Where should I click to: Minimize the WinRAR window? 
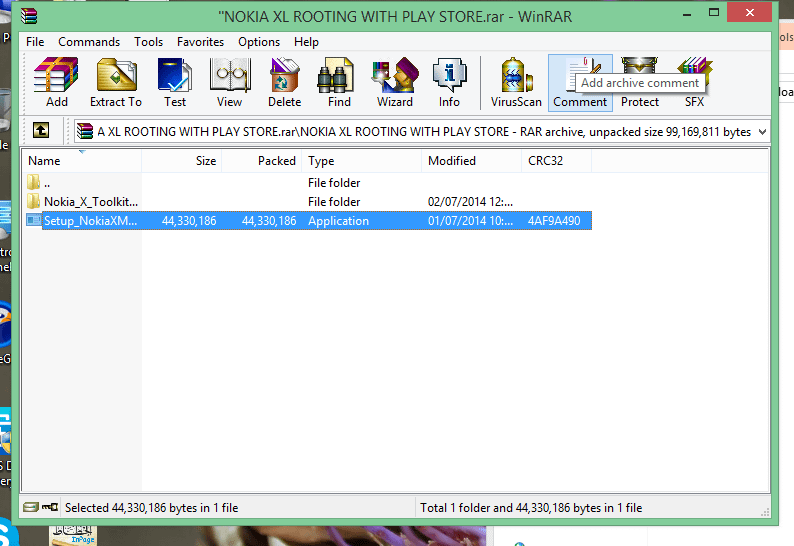tap(687, 14)
